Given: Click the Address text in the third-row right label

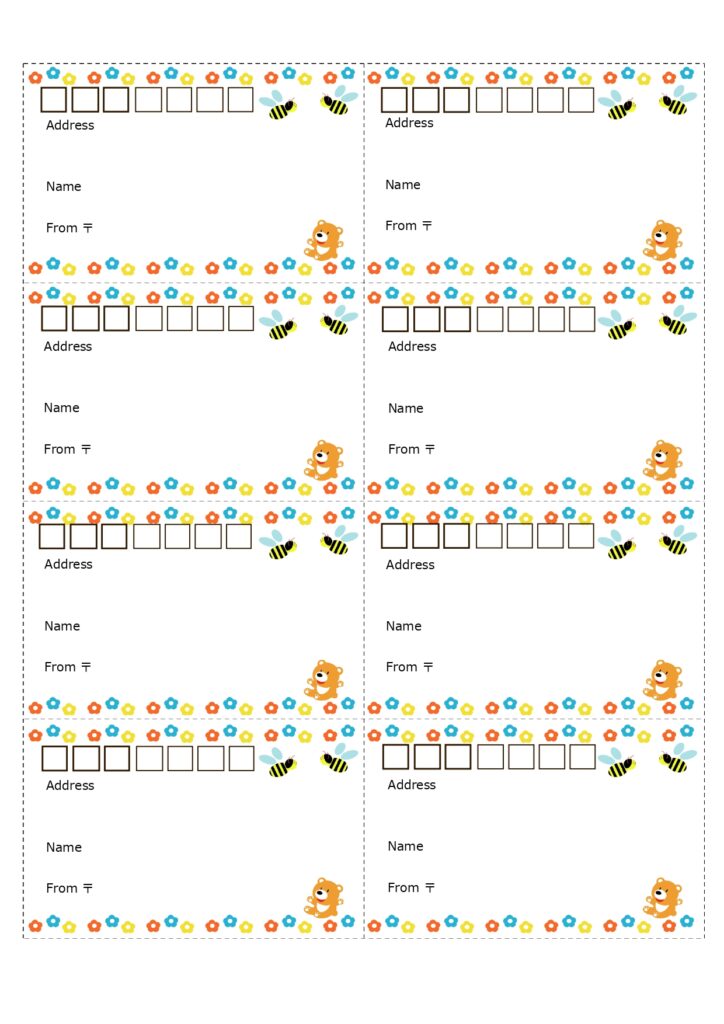Looking at the screenshot, I should tap(410, 565).
